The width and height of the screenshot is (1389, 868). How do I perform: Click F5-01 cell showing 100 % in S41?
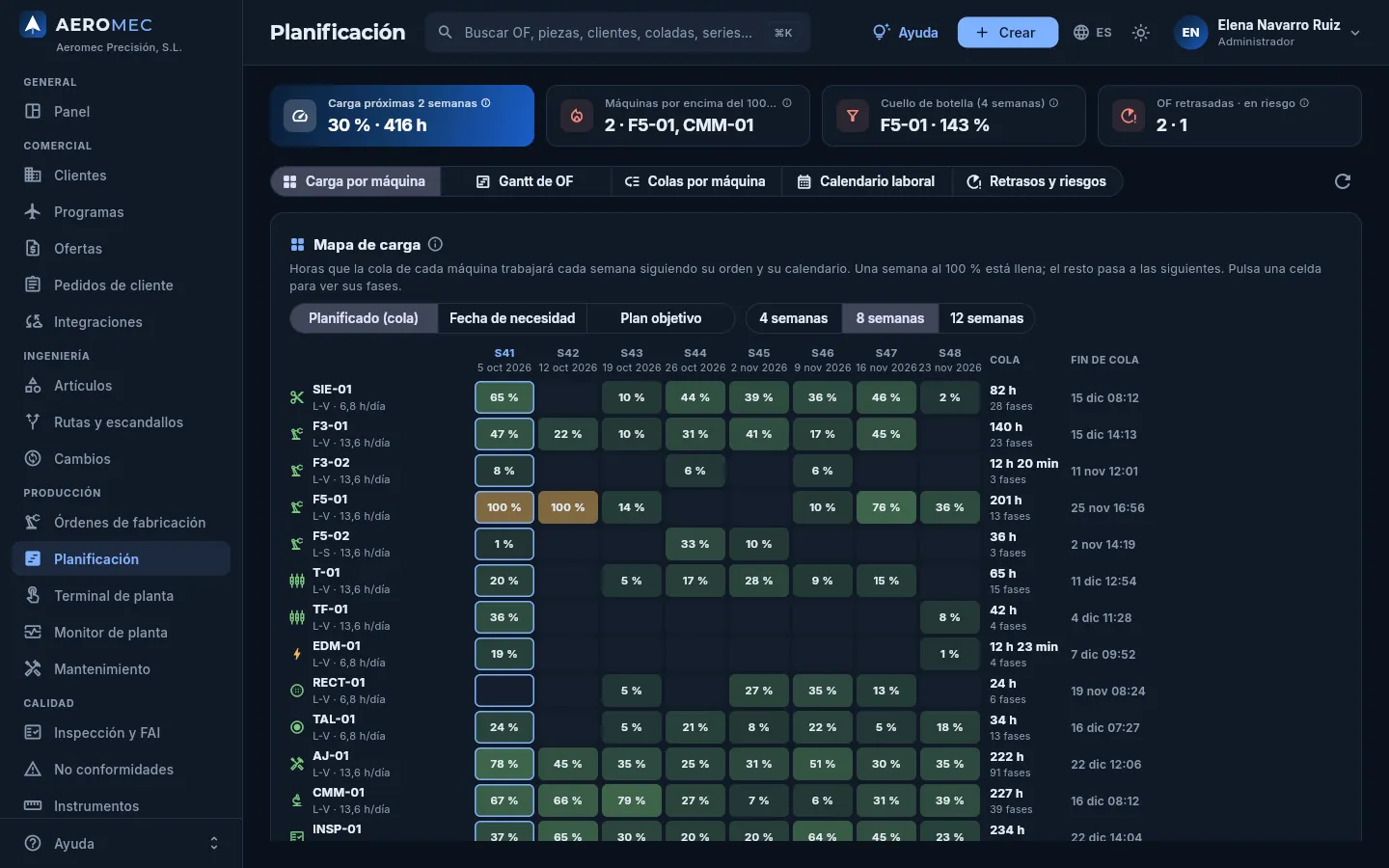click(504, 507)
